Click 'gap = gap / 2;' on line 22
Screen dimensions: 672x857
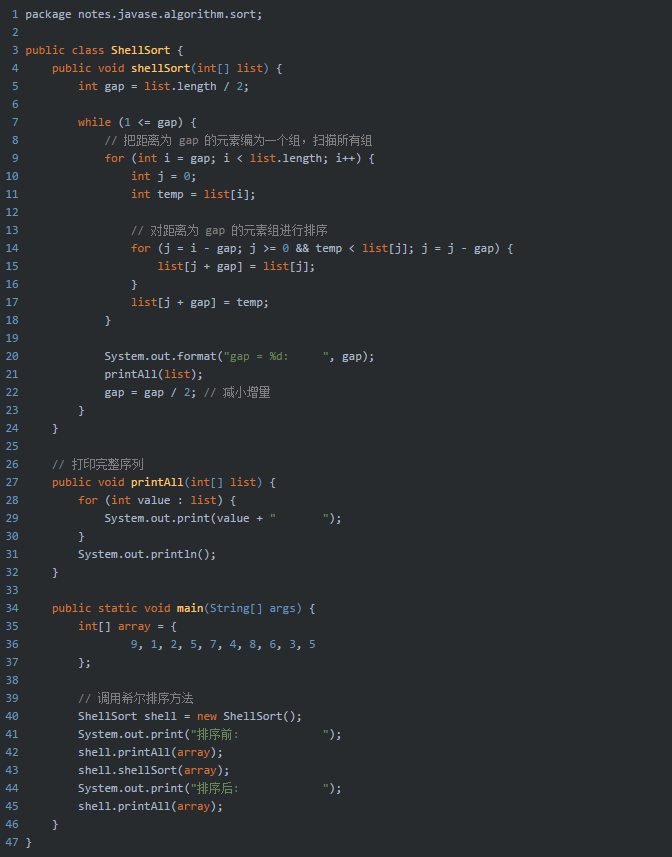pyautogui.click(x=150, y=392)
